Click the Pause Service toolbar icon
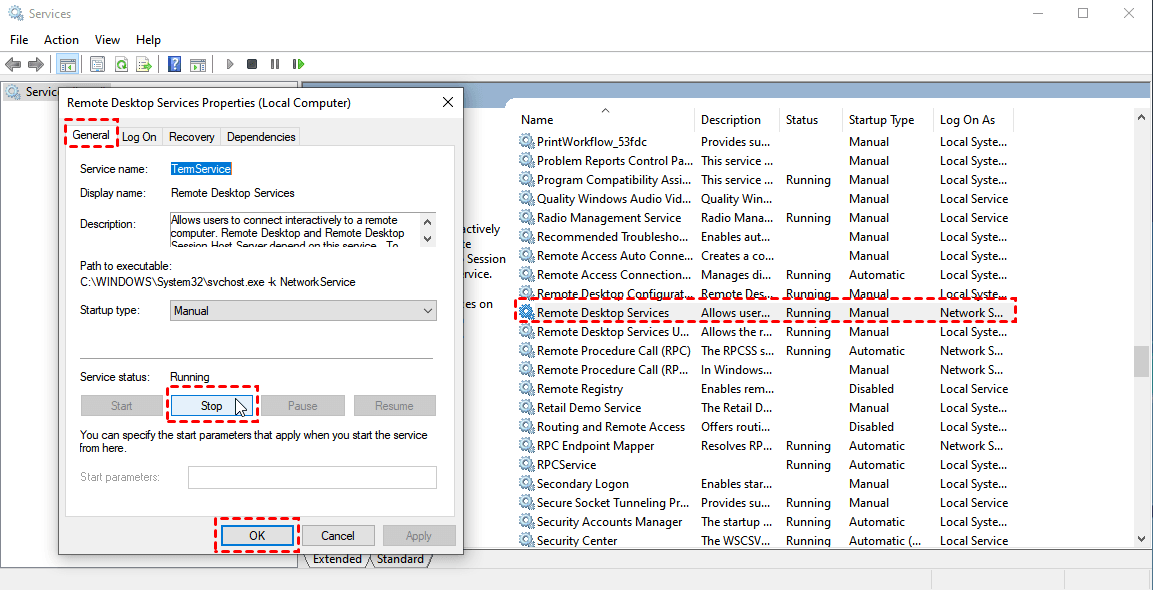 tap(275, 64)
